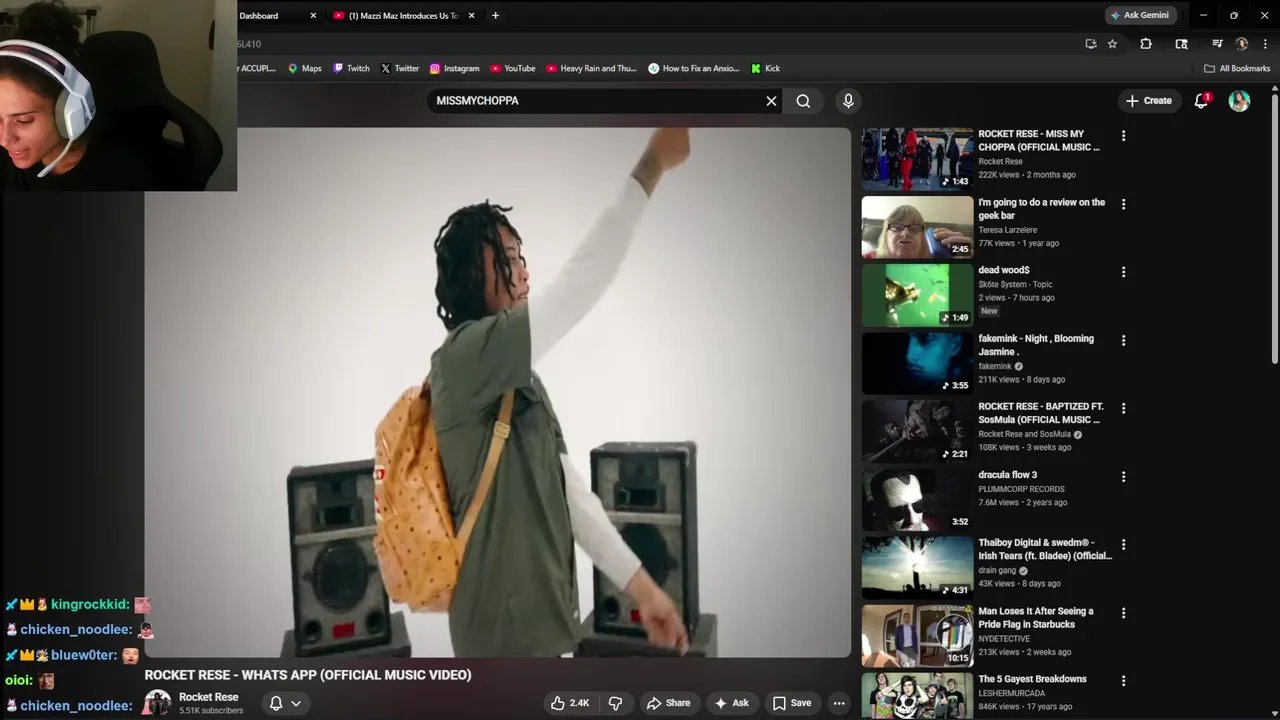Click the YouTube Create button
Screen dimensions: 1280x720
[x=1148, y=101]
